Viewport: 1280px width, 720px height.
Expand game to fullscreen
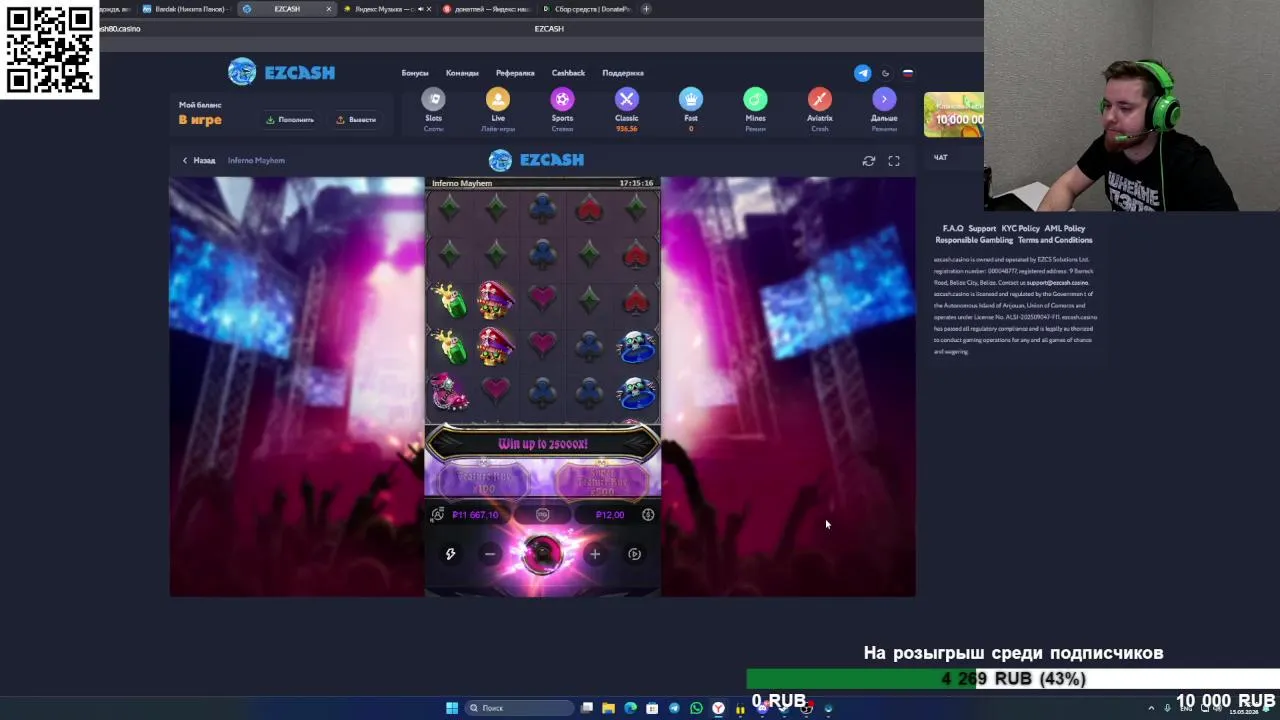[x=894, y=160]
